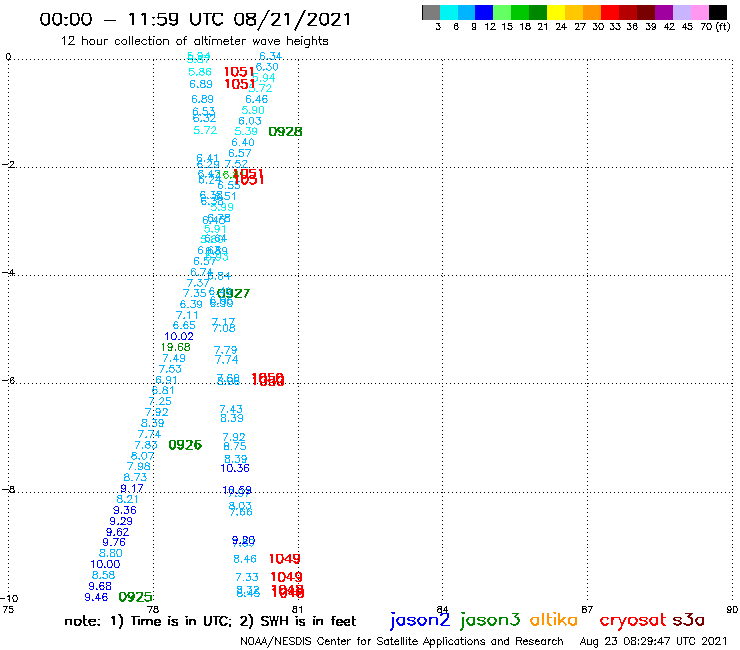The height and width of the screenshot is (650, 740).
Task: Click the pink swatch in the color scale
Action: 699,12
